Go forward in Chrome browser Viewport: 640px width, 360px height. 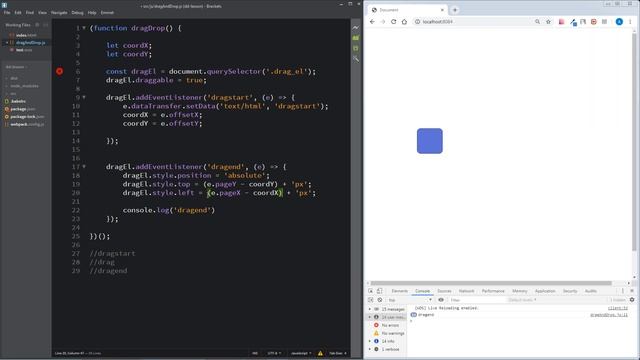382,22
